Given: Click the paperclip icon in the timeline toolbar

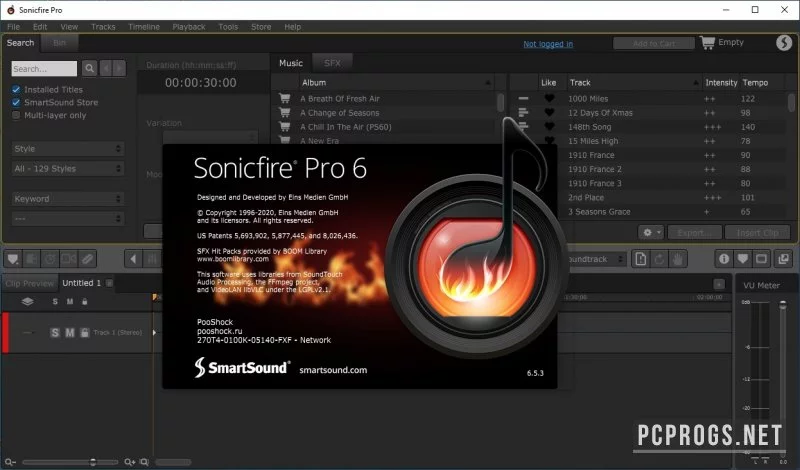Looking at the screenshot, I should (87, 259).
